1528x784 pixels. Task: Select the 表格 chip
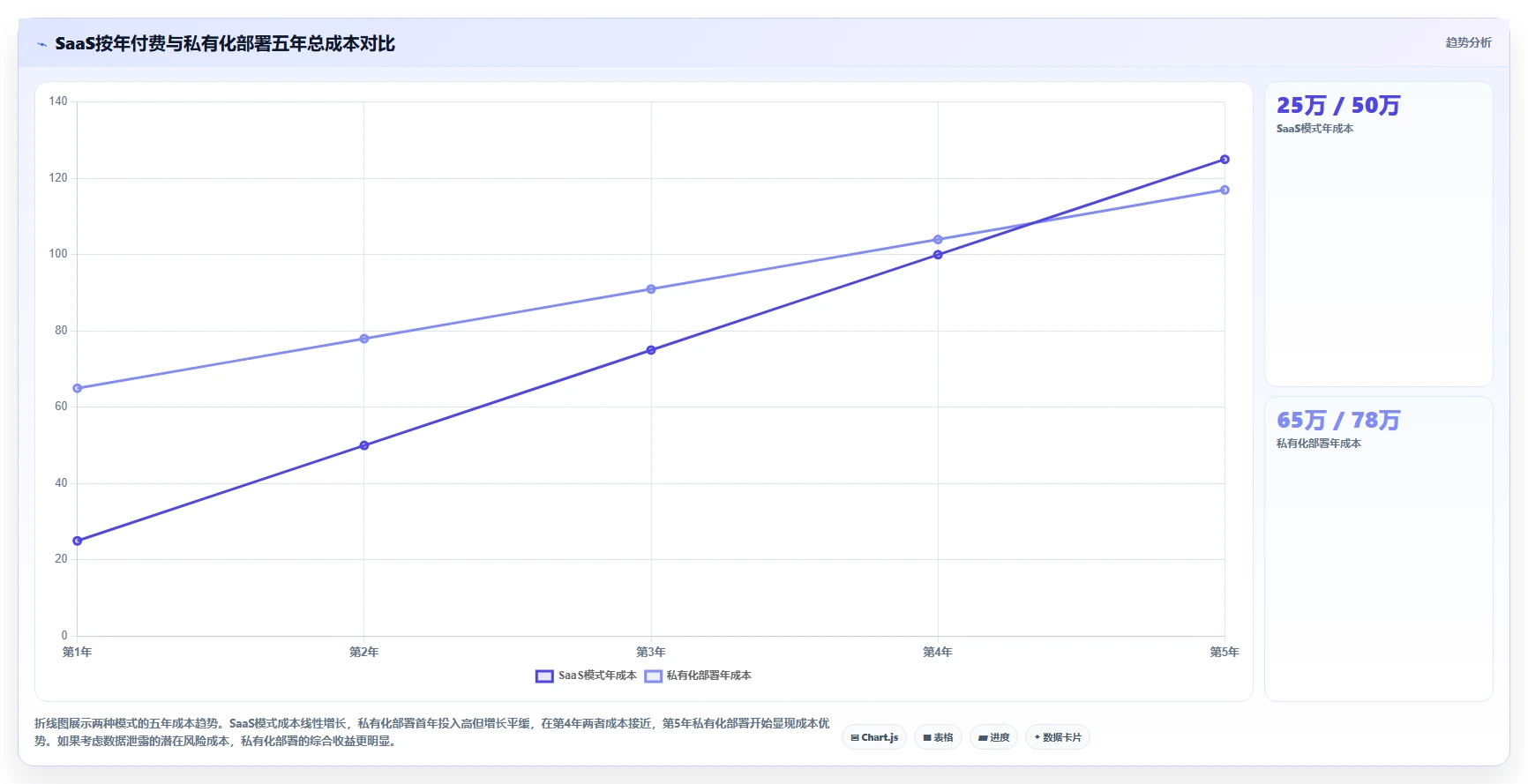coord(938,737)
